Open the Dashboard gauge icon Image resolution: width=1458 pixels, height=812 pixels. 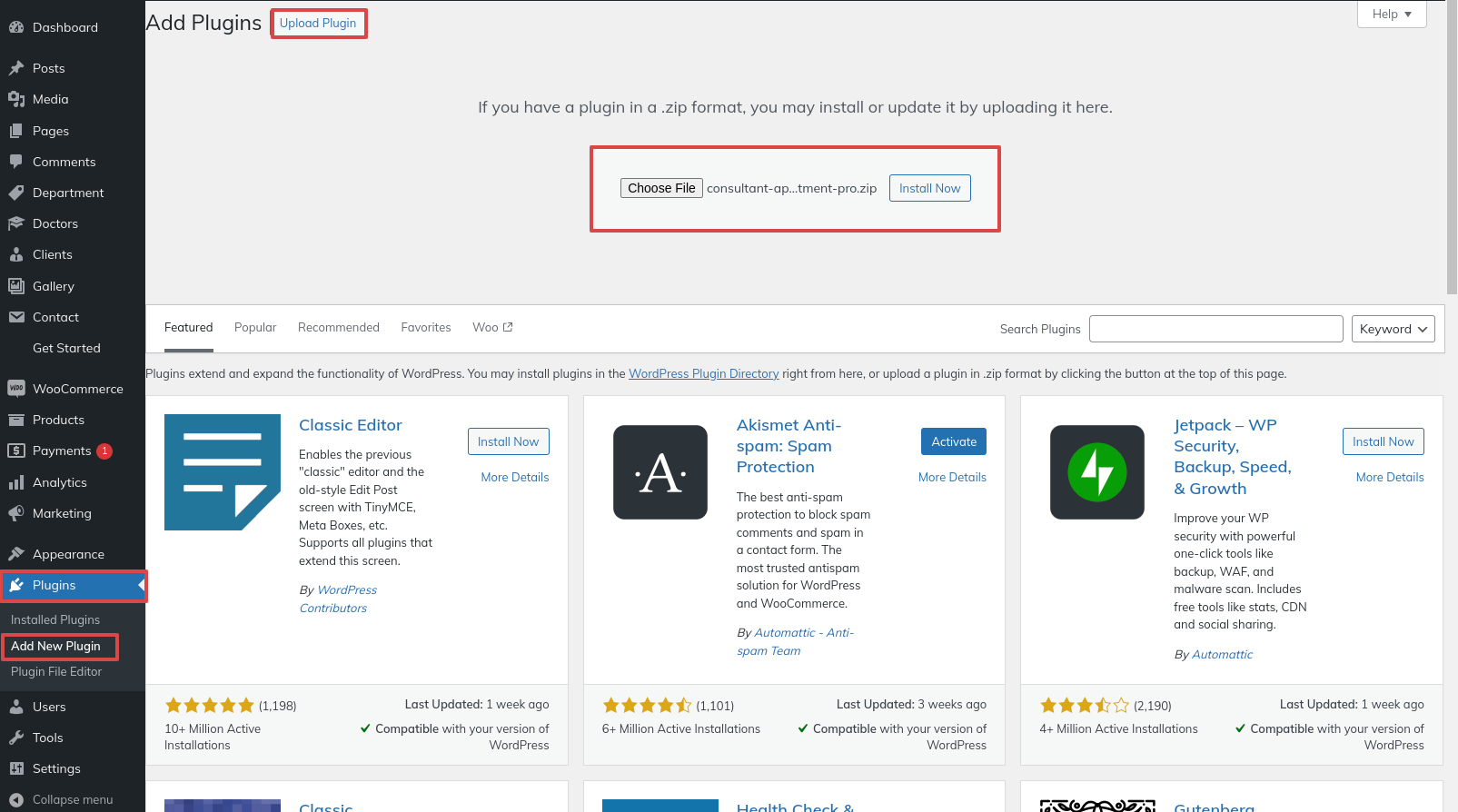(16, 27)
